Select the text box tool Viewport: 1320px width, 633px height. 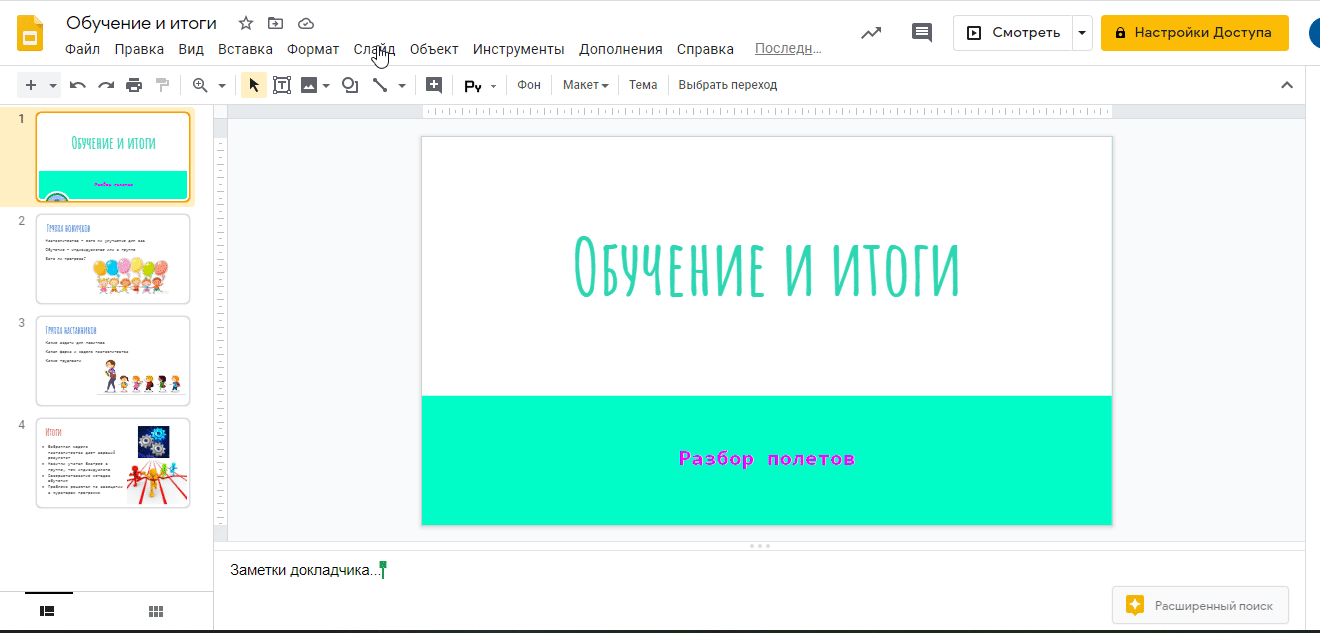pyautogui.click(x=282, y=85)
